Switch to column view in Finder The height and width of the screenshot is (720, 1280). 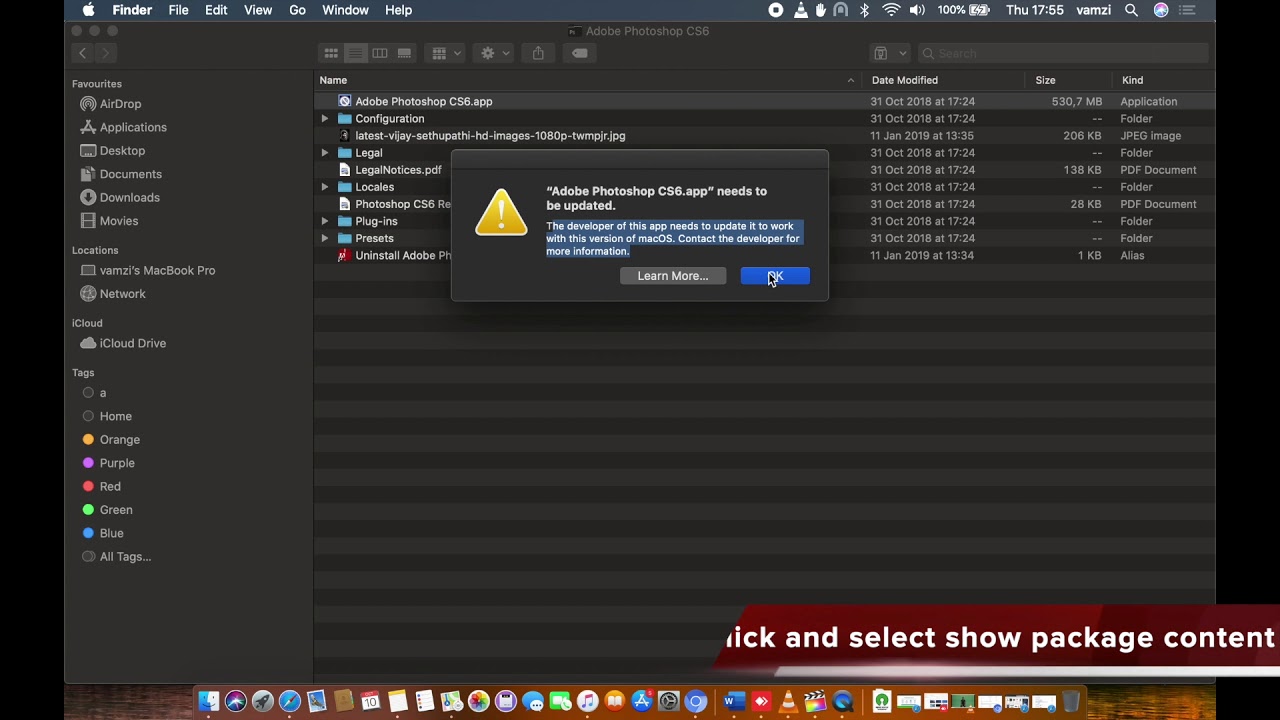tap(380, 53)
